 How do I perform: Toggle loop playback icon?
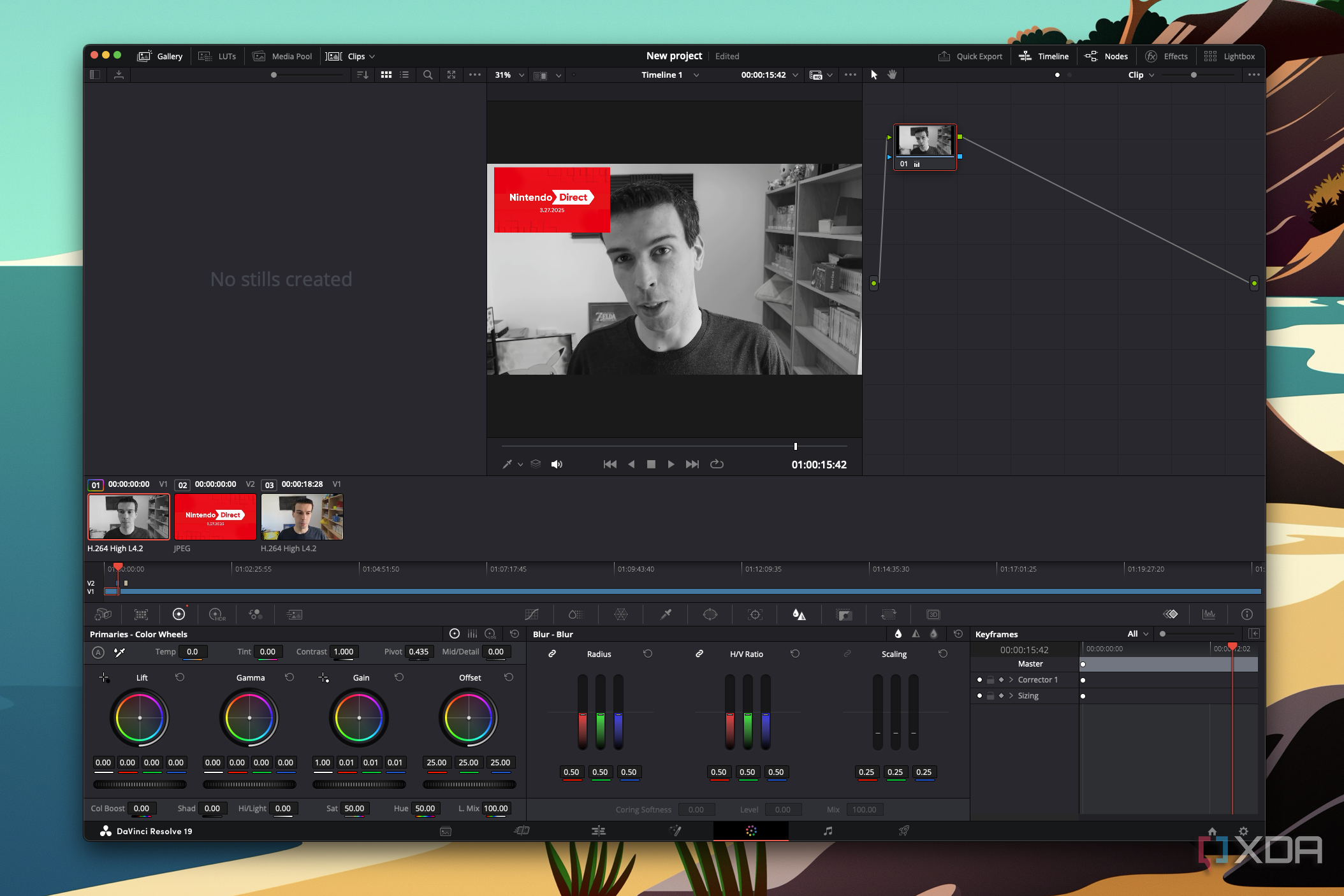(x=717, y=465)
